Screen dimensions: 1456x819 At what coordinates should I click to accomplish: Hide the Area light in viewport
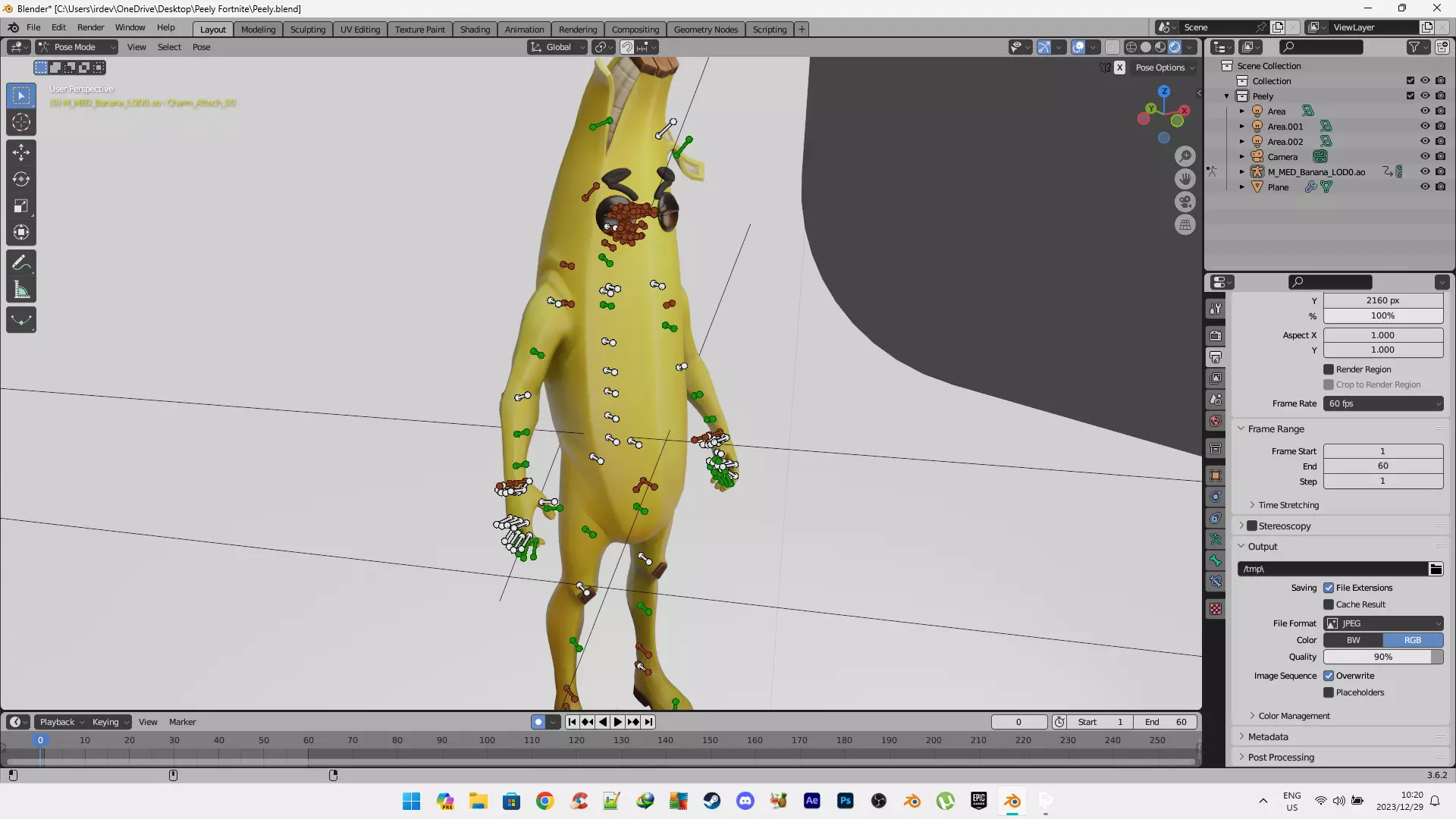(x=1425, y=111)
